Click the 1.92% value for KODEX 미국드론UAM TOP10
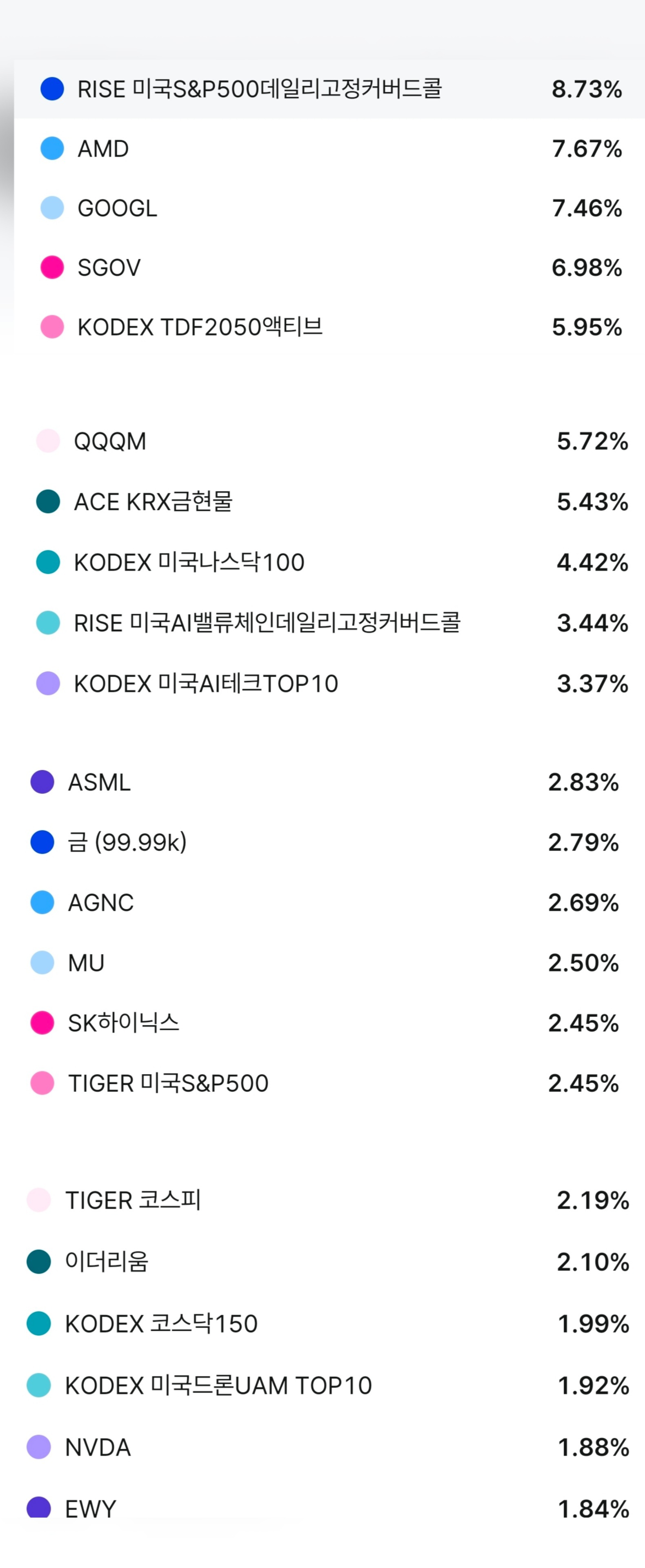 (x=593, y=1385)
